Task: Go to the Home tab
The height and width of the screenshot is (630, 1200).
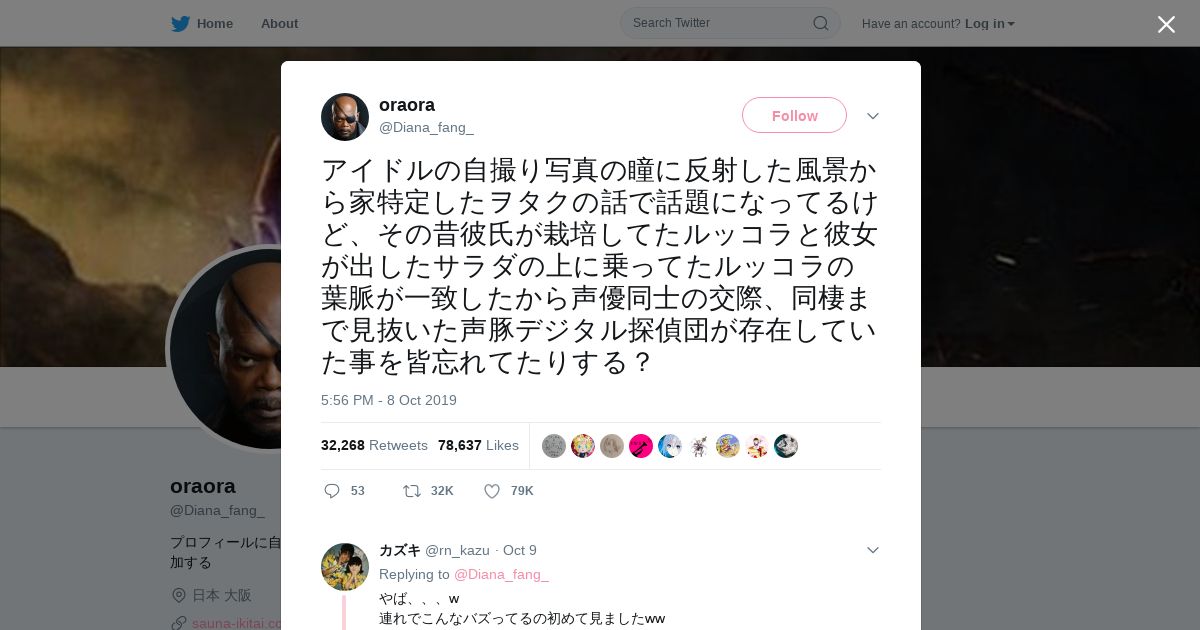Action: [202, 23]
